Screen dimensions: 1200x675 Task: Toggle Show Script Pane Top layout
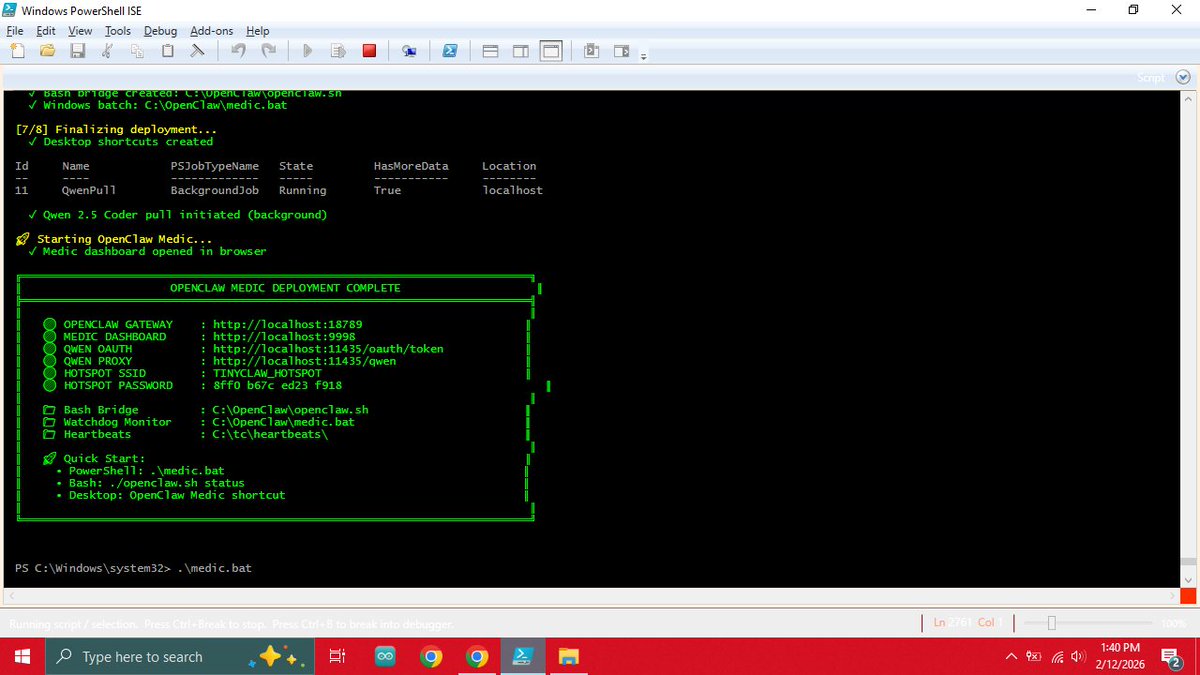490,50
